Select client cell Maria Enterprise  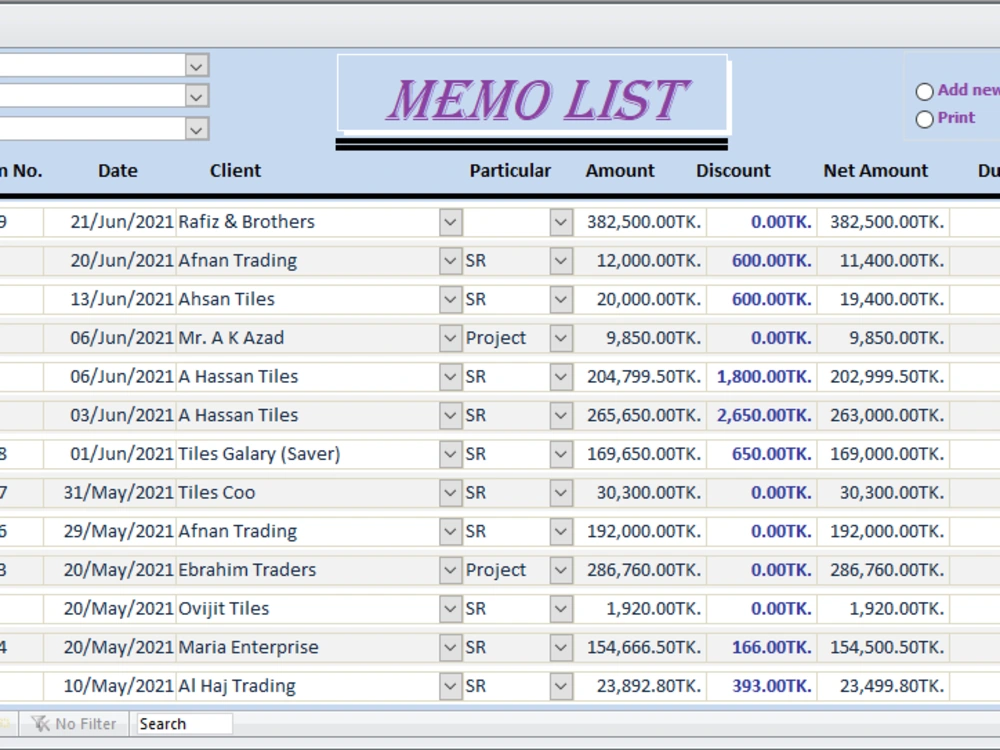click(307, 647)
